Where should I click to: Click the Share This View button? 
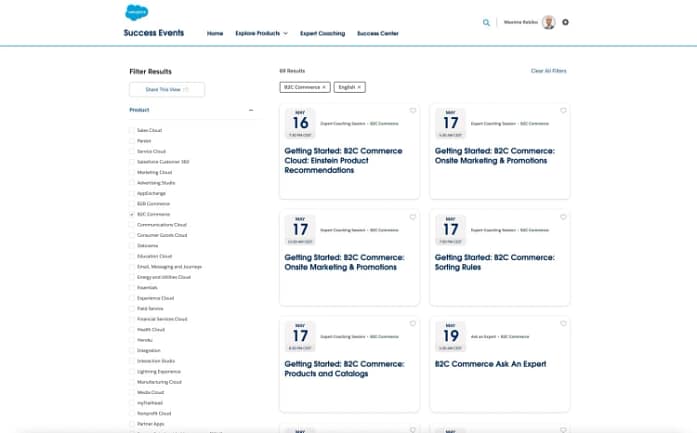(166, 90)
